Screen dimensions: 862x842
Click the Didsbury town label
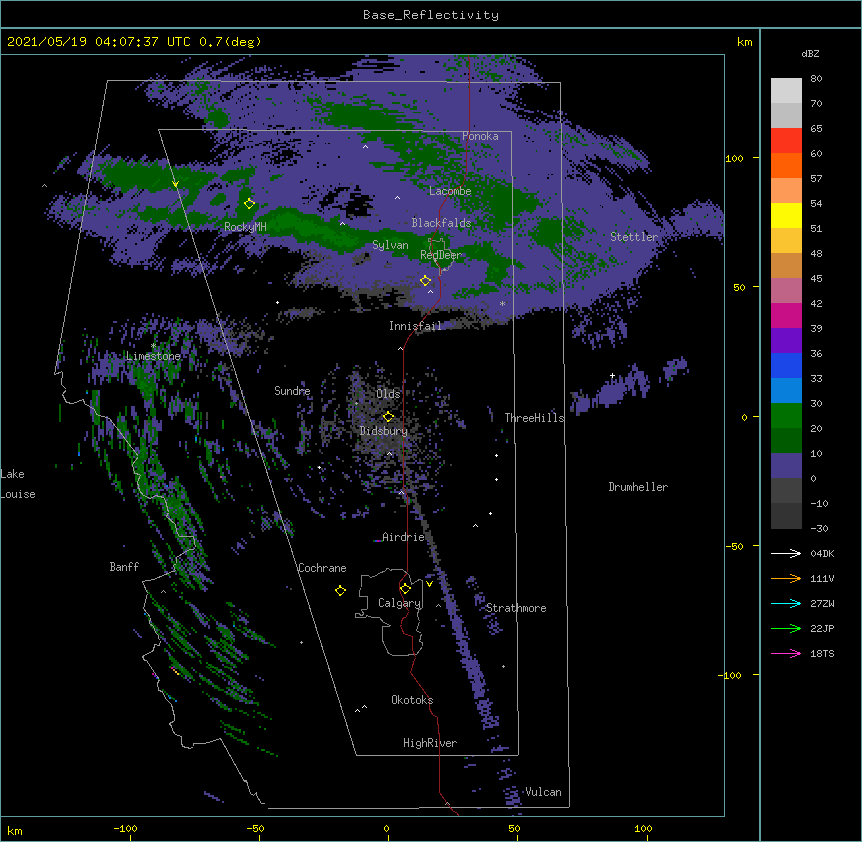pyautogui.click(x=384, y=431)
